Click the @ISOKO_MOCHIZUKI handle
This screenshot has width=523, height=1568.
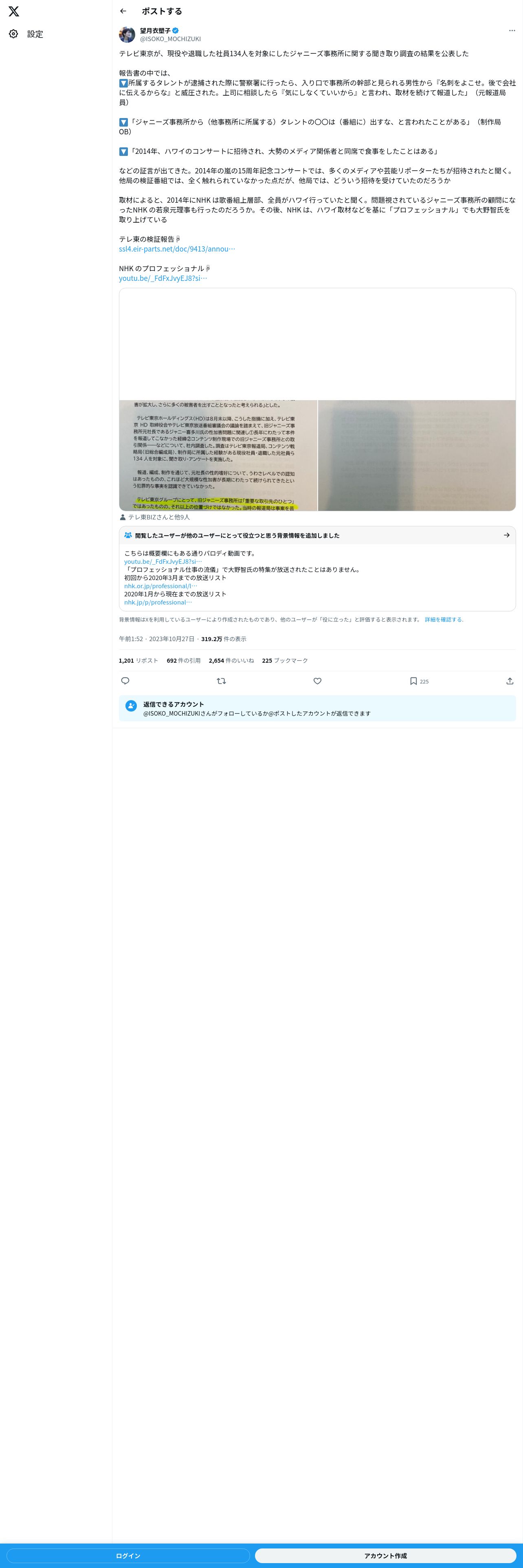coord(171,39)
